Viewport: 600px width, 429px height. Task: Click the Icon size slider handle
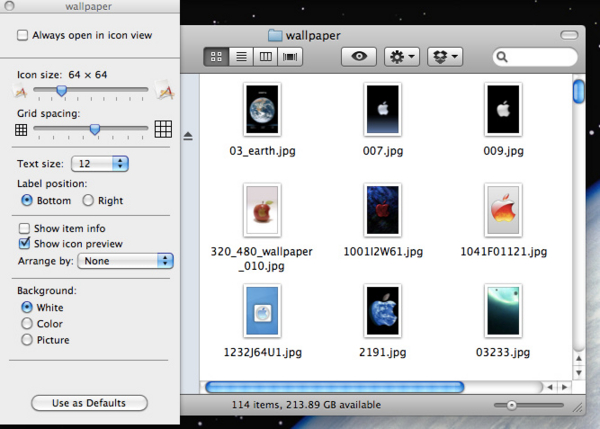62,91
